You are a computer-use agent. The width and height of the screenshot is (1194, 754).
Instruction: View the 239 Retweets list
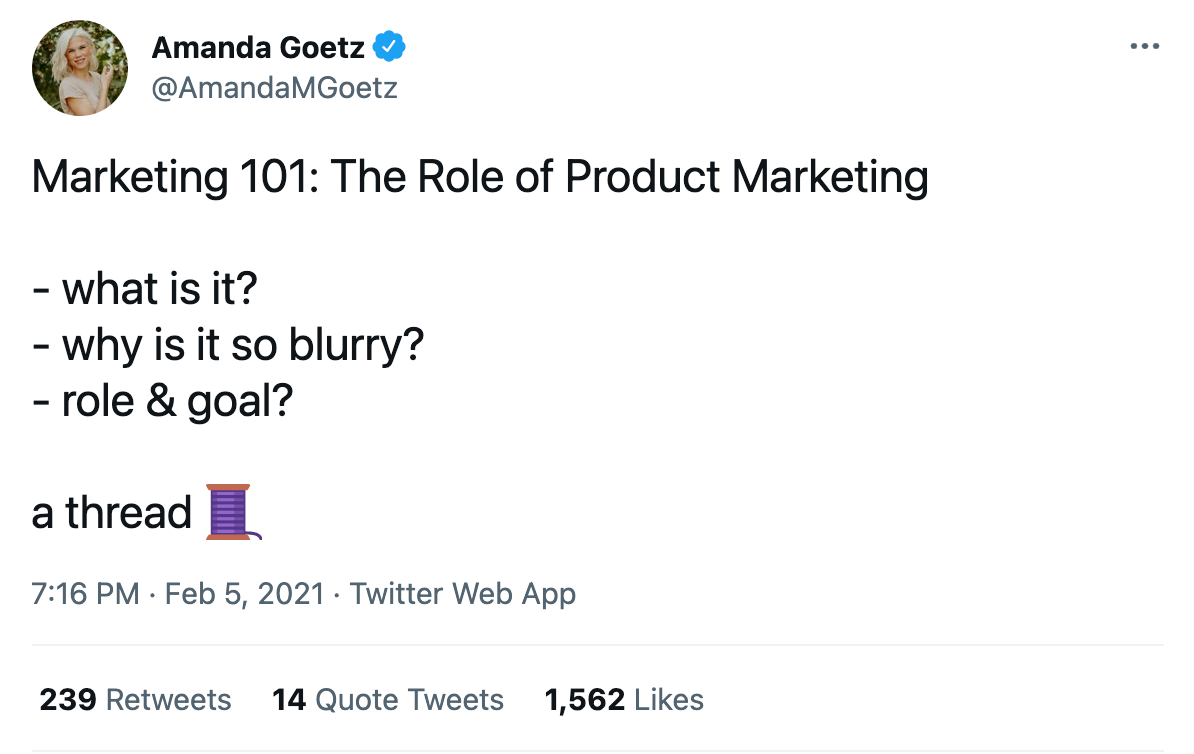135,700
